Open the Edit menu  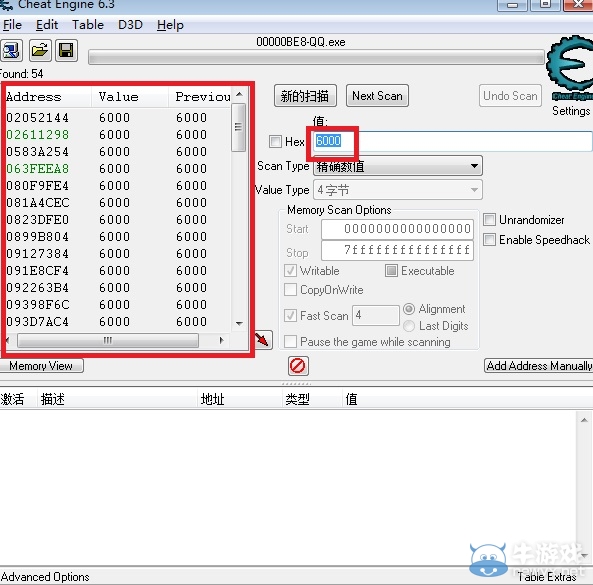click(x=47, y=25)
